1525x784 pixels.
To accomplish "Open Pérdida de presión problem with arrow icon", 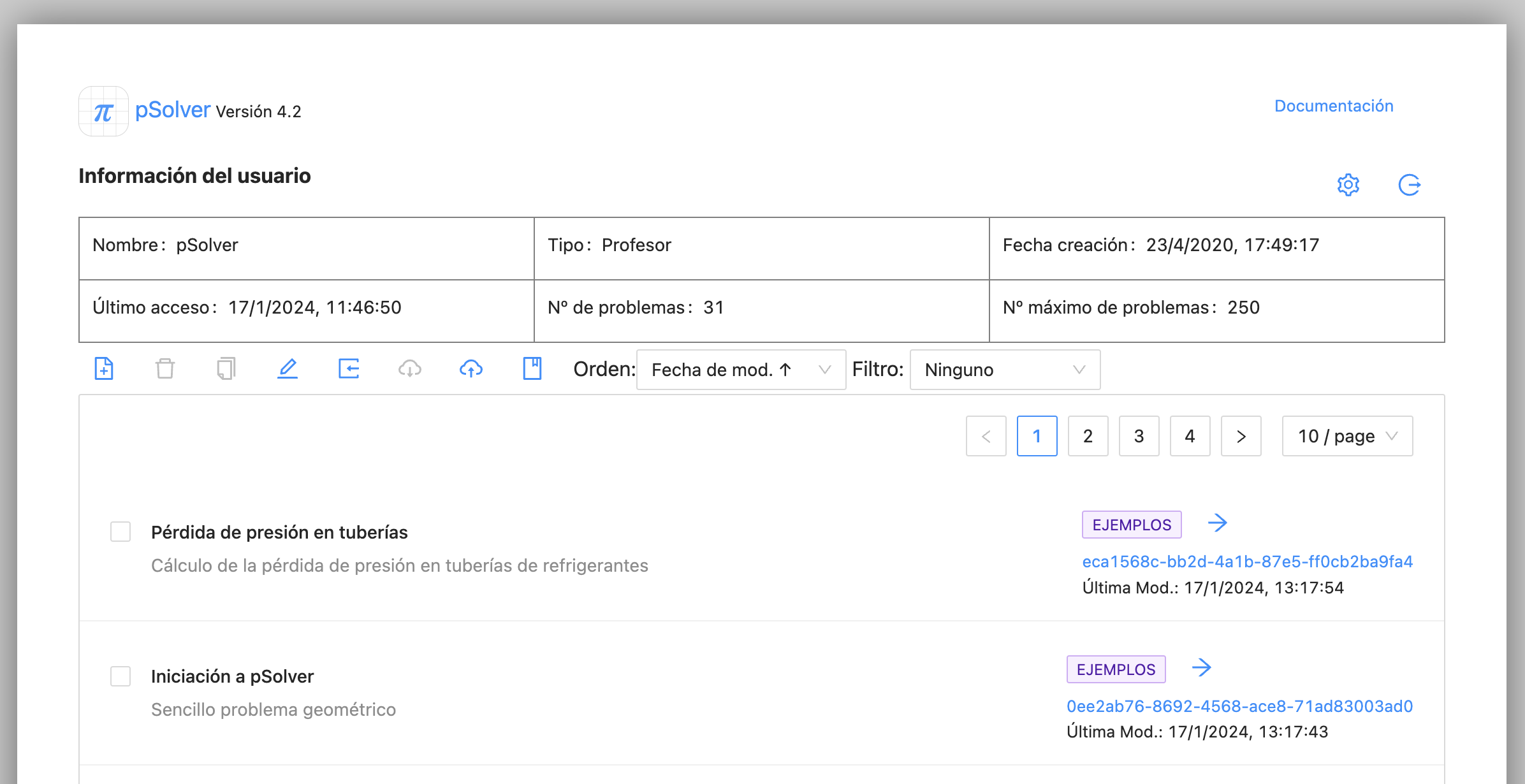I will tap(1217, 523).
